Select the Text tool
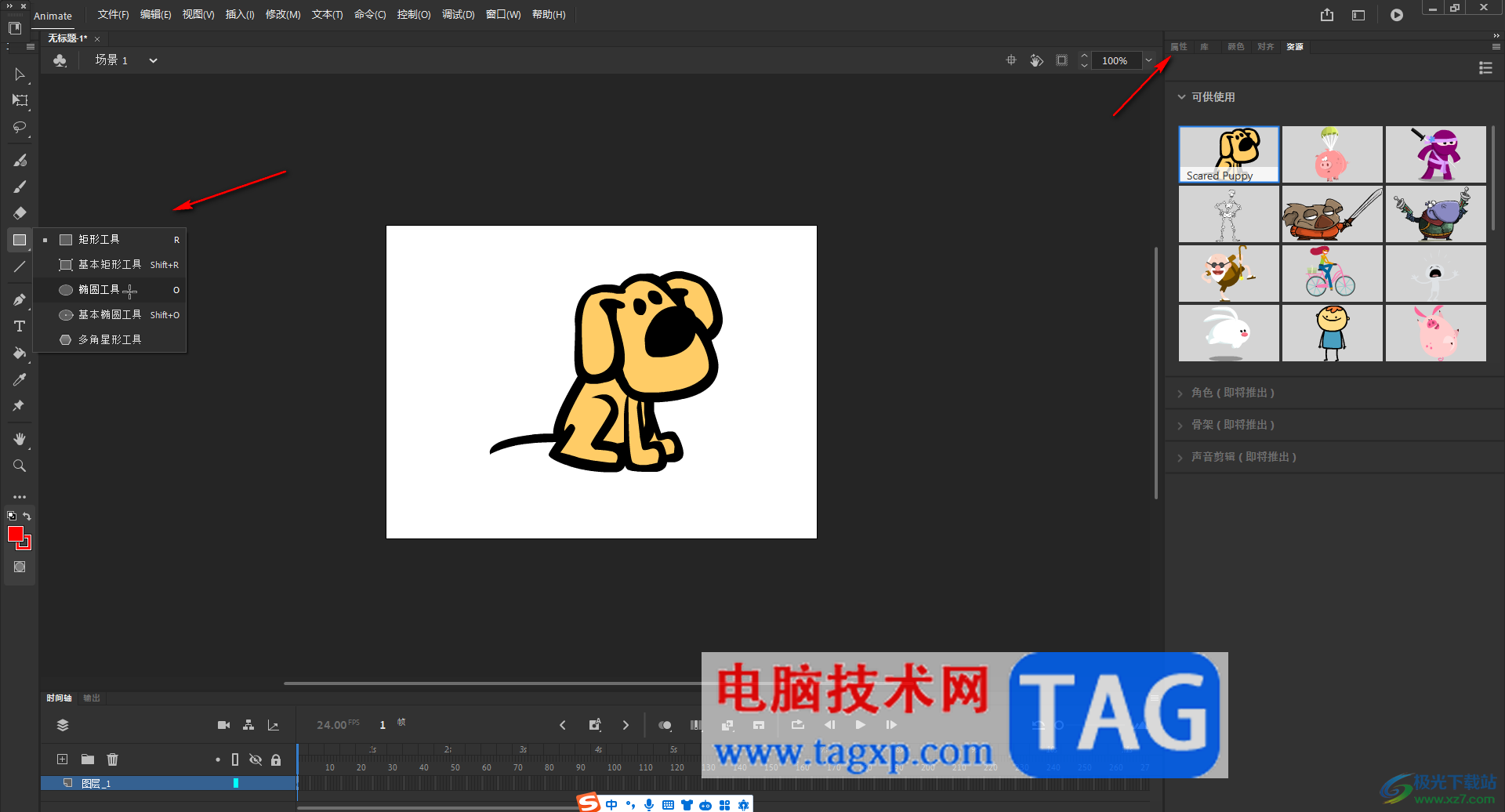Viewport: 1505px width, 812px height. (x=20, y=326)
